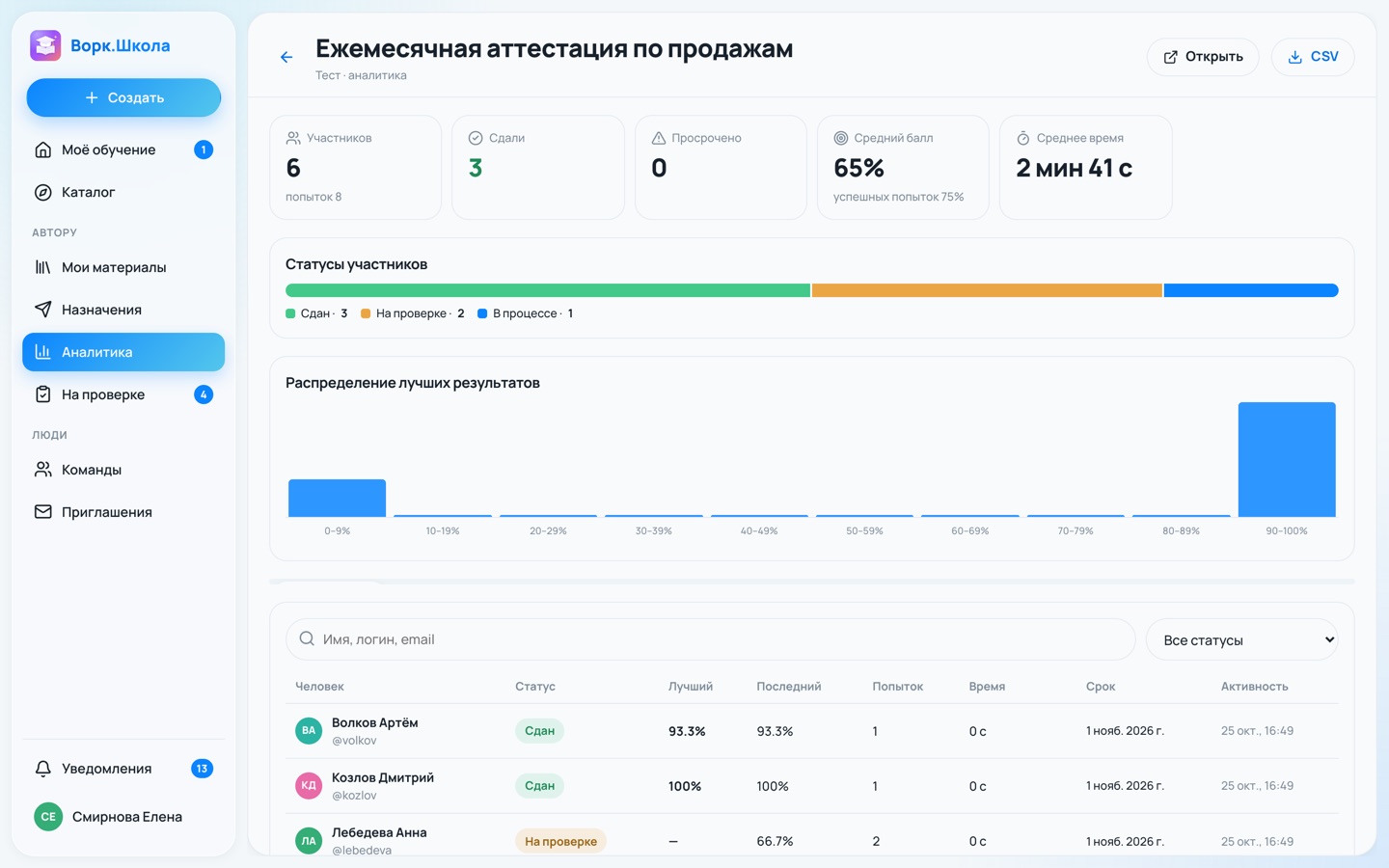Click the Статус column header
This screenshot has width=1389, height=868.
[x=535, y=687]
